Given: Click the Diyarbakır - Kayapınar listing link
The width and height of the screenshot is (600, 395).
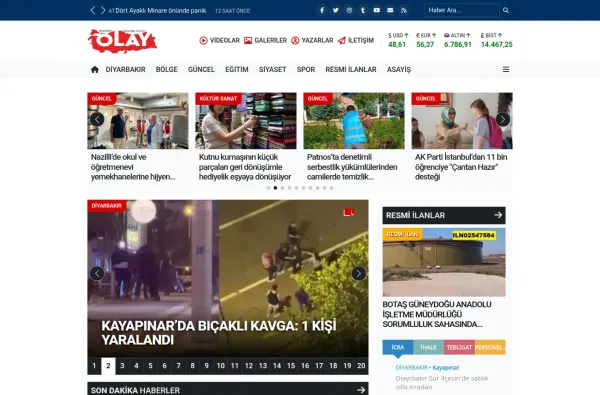Looking at the screenshot, I should (x=427, y=367).
